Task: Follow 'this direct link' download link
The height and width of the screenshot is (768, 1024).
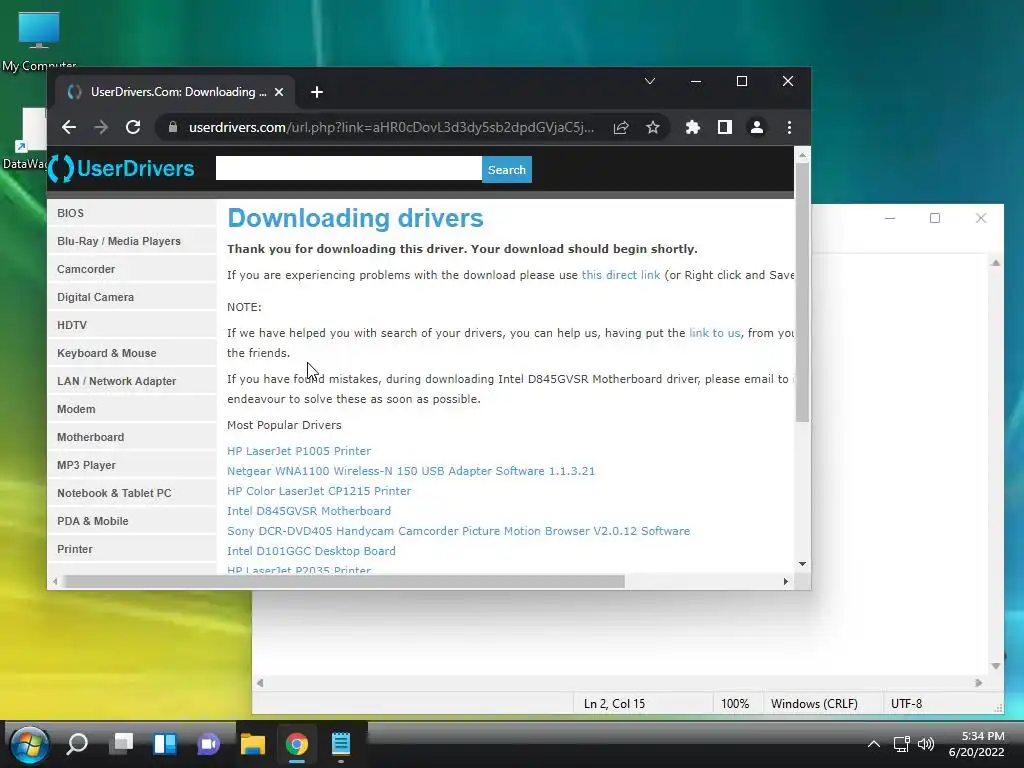Action: (x=620, y=275)
